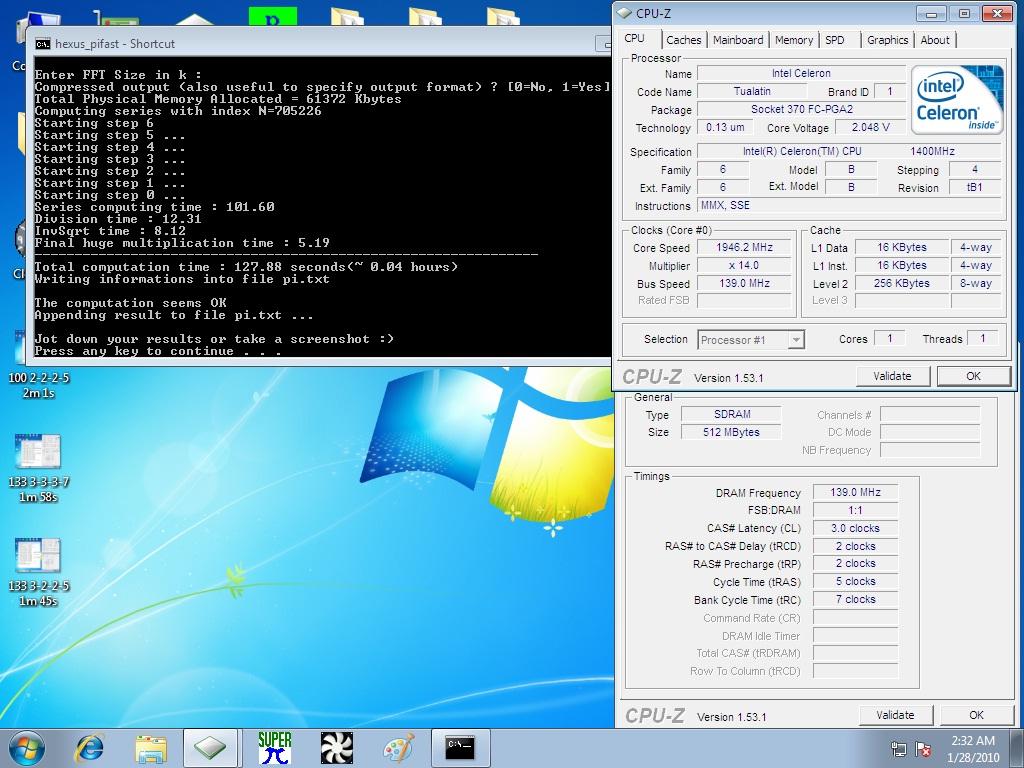Click Validate in the Memory CPU-Z window

pyautogui.click(x=895, y=715)
